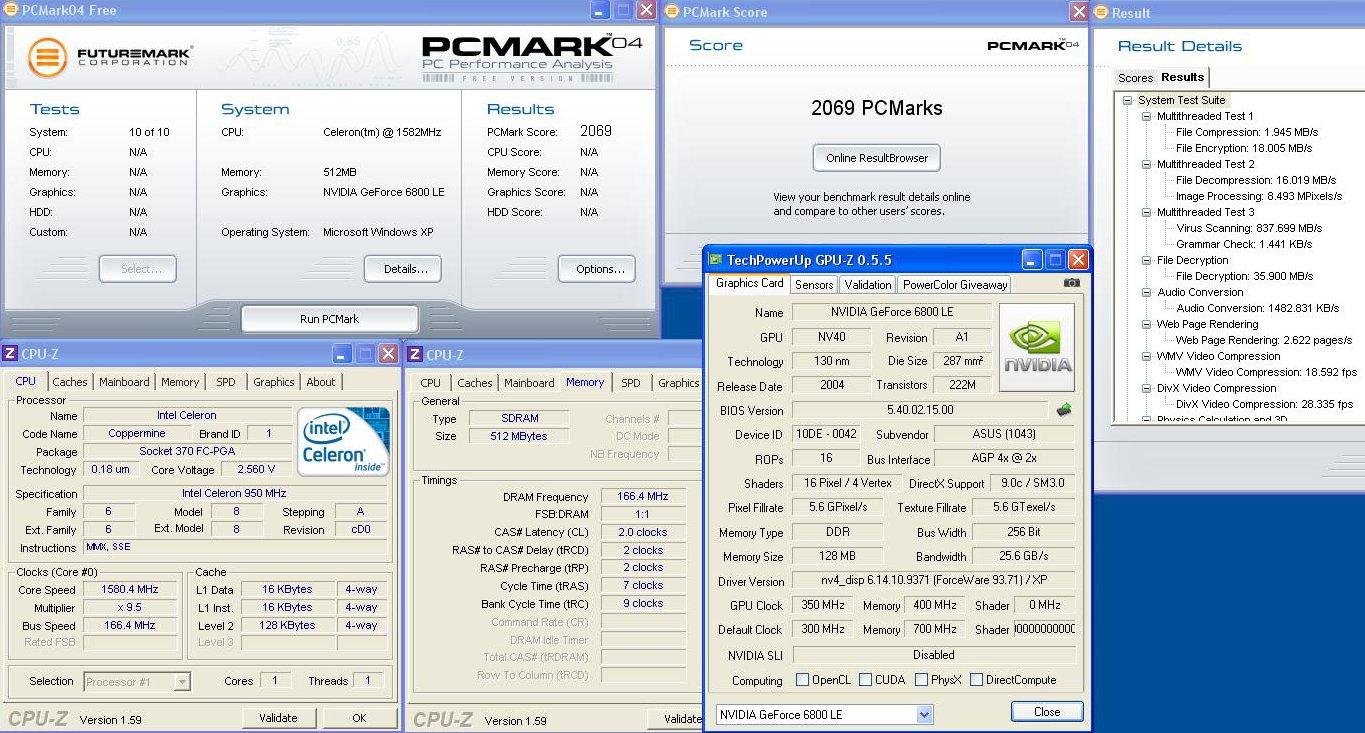Click the BIOS Version field 5.40.02.15.00
This screenshot has width=1365, height=733.
[920, 410]
